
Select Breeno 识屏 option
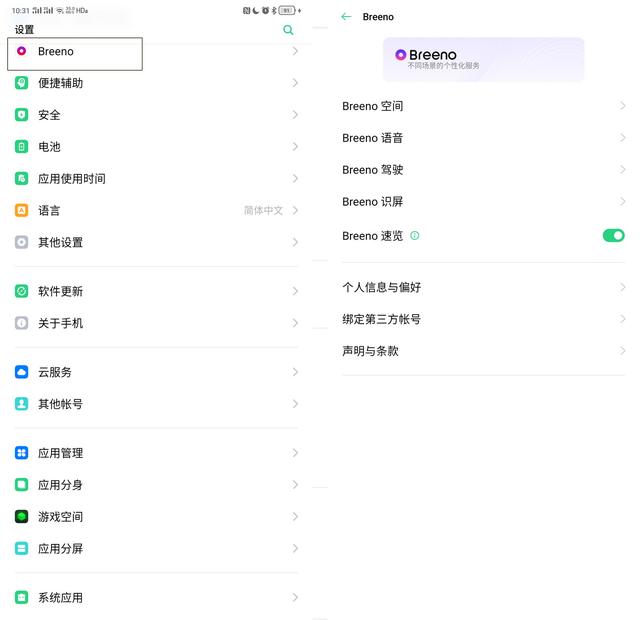pos(483,201)
